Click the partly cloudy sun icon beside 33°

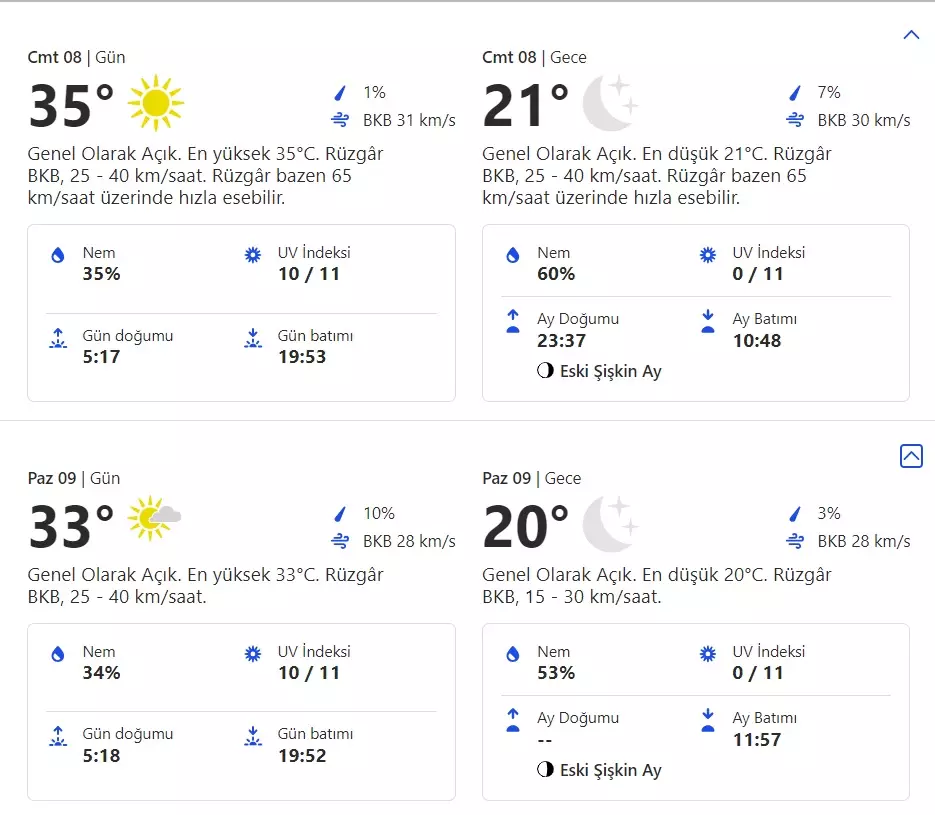tap(155, 518)
